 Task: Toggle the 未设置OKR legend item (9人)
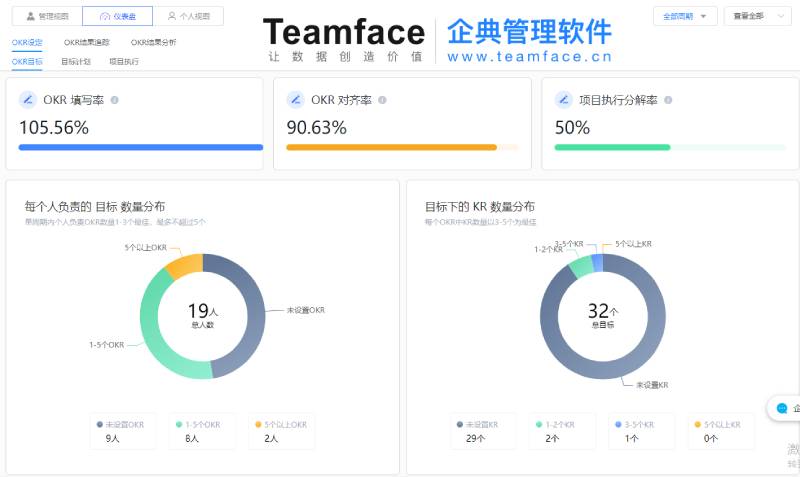point(122,431)
